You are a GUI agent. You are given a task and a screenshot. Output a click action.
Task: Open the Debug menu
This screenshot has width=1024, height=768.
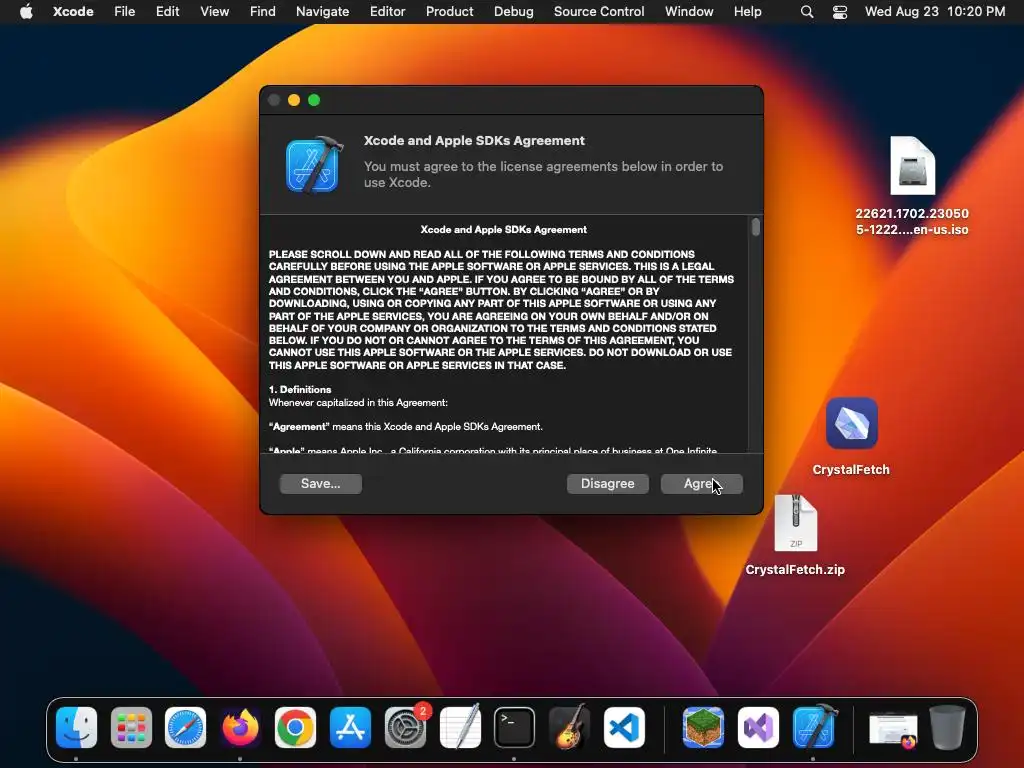coord(513,11)
